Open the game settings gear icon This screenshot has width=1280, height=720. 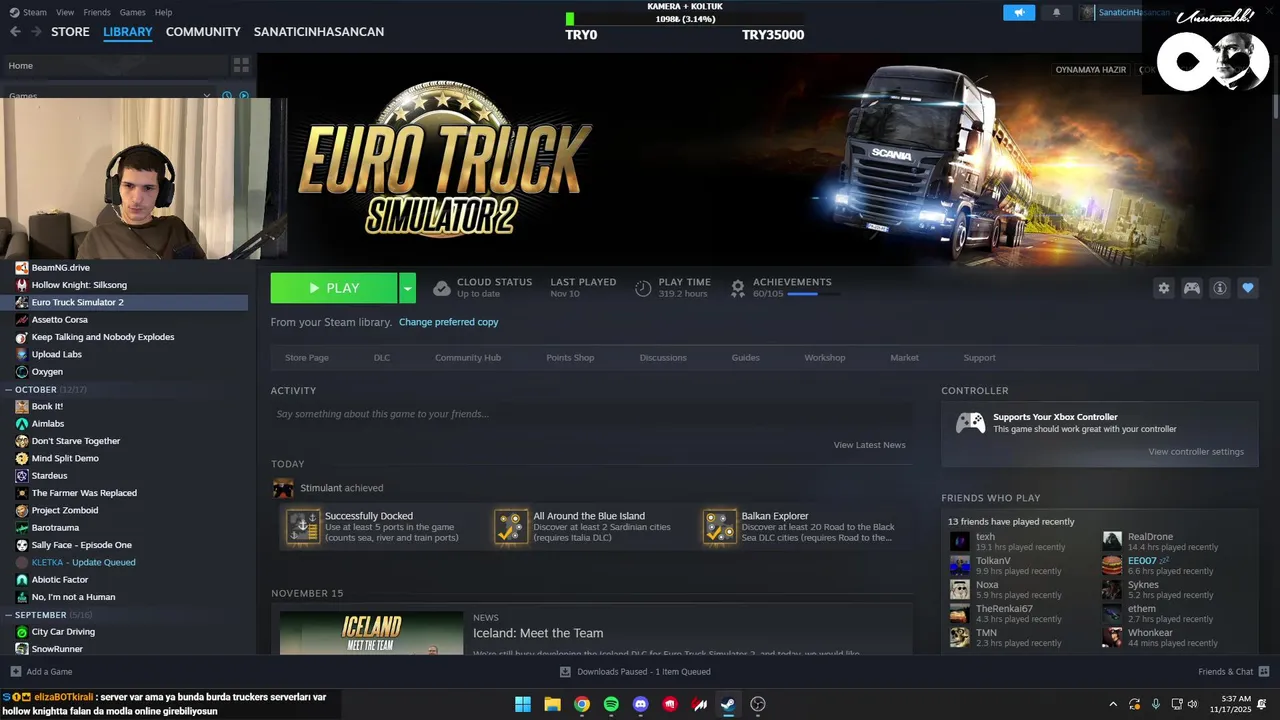[1163, 288]
